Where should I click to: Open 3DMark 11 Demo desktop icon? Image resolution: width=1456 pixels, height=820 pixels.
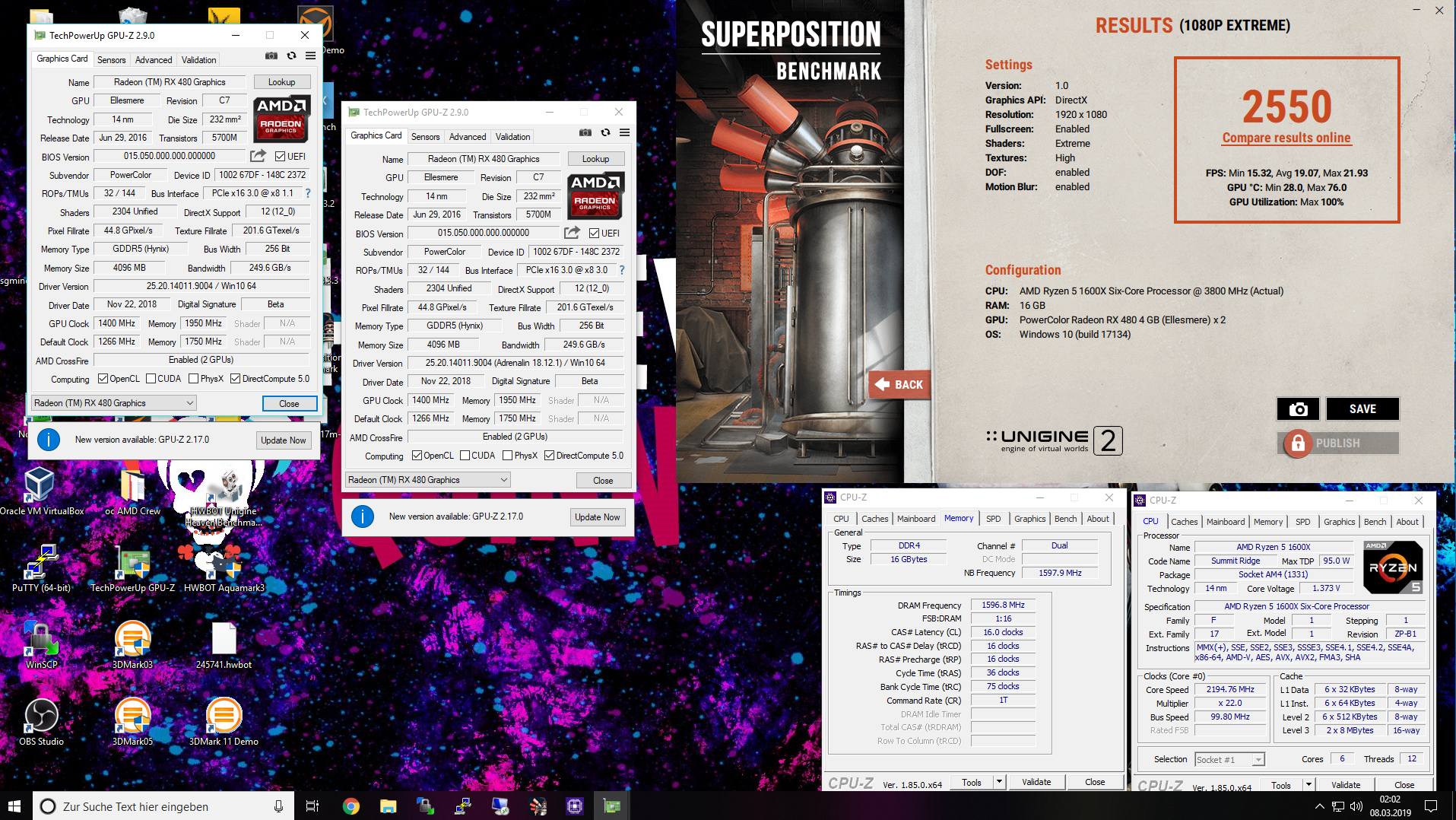click(224, 722)
